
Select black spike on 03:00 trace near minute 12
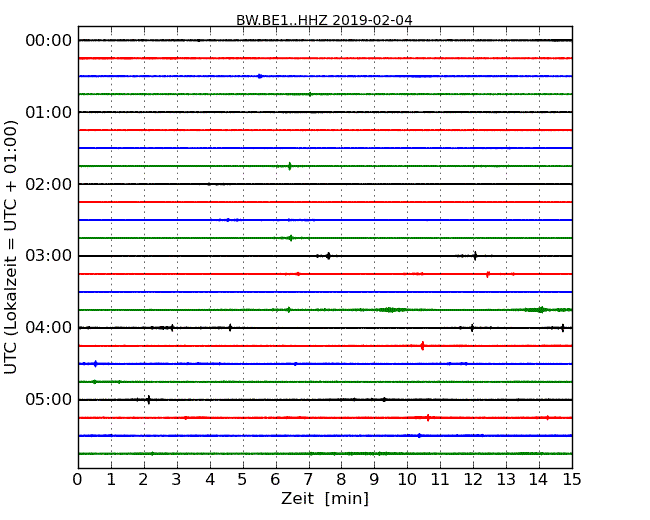pos(475,256)
